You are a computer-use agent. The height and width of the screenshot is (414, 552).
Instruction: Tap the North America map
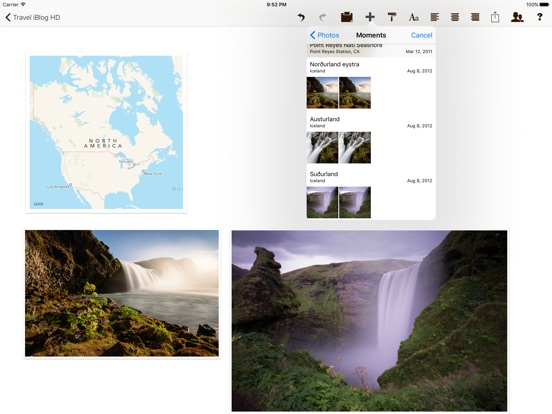tap(106, 132)
